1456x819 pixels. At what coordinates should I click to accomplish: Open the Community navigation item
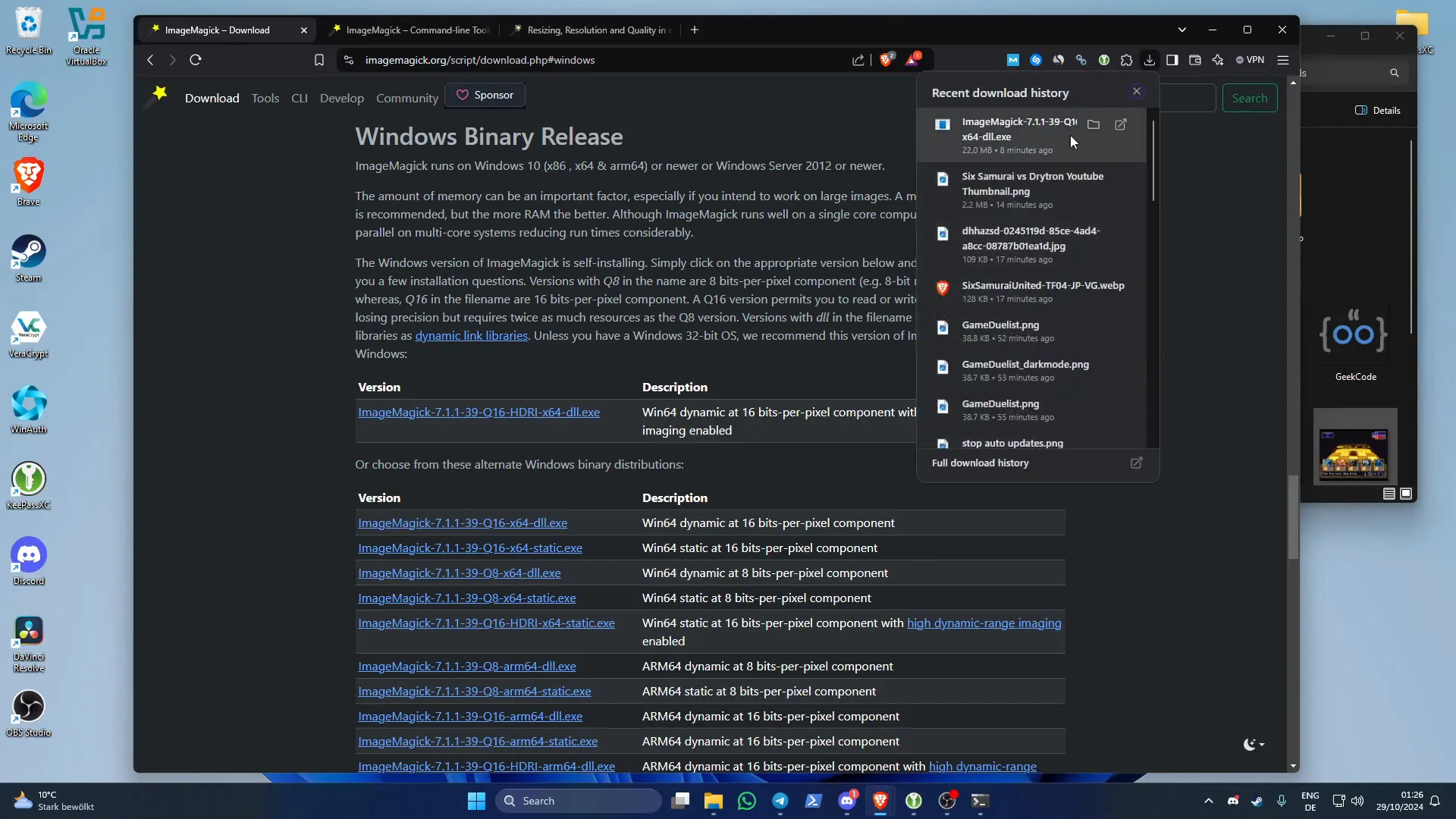(x=407, y=98)
